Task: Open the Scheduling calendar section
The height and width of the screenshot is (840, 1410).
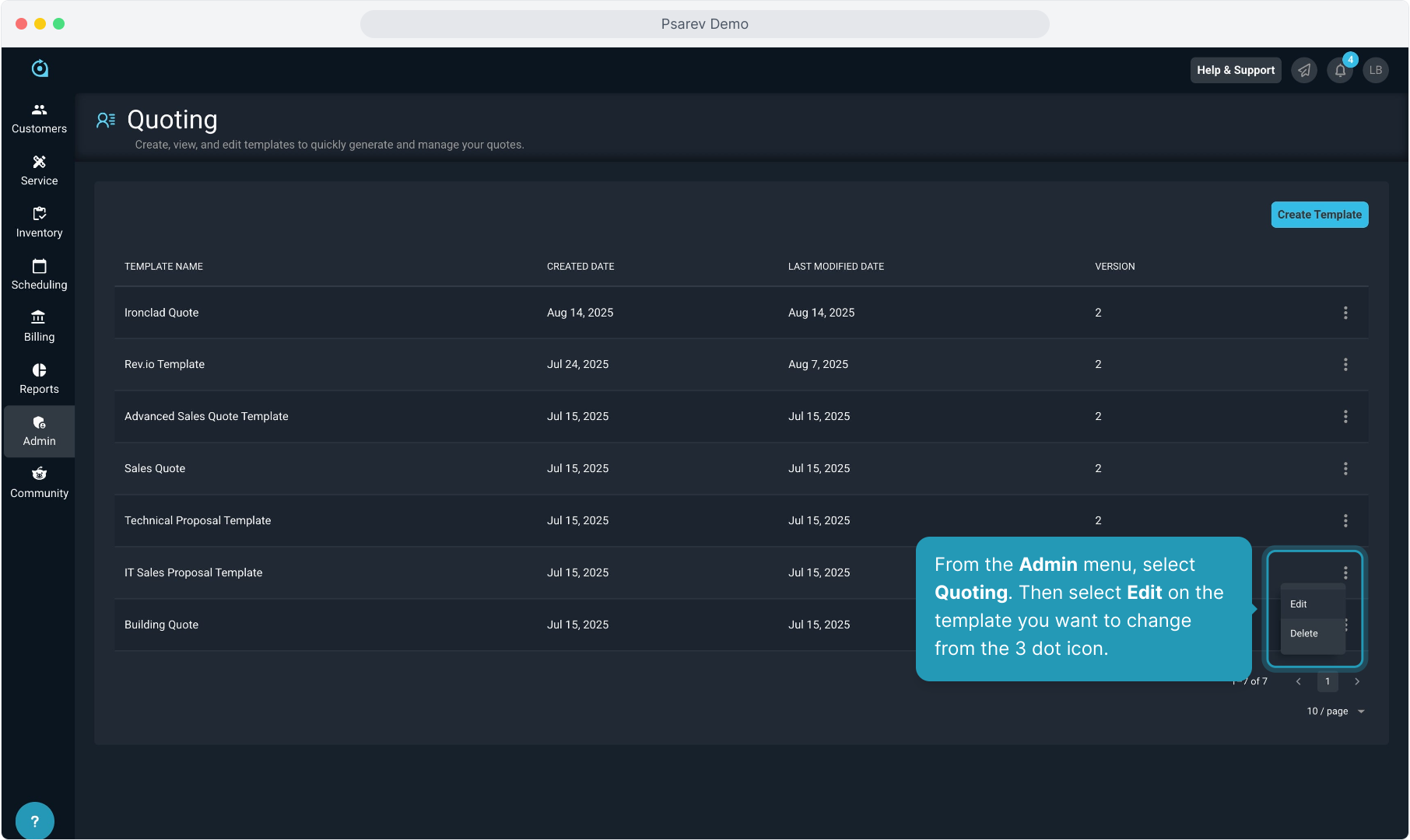Action: 39,275
